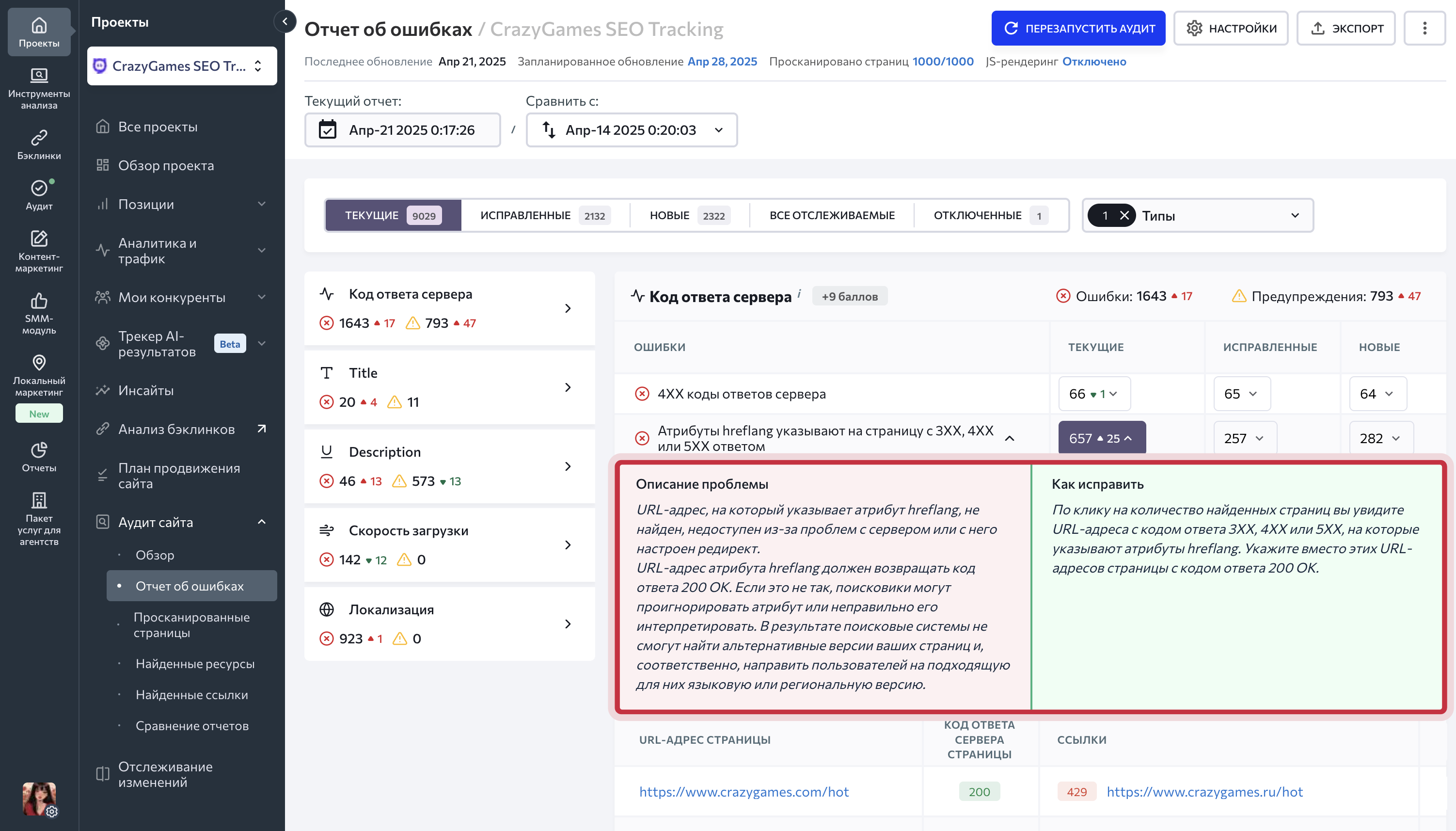This screenshot has width=1456, height=831.
Task: Switch to the Отключенные tab
Action: pos(991,215)
